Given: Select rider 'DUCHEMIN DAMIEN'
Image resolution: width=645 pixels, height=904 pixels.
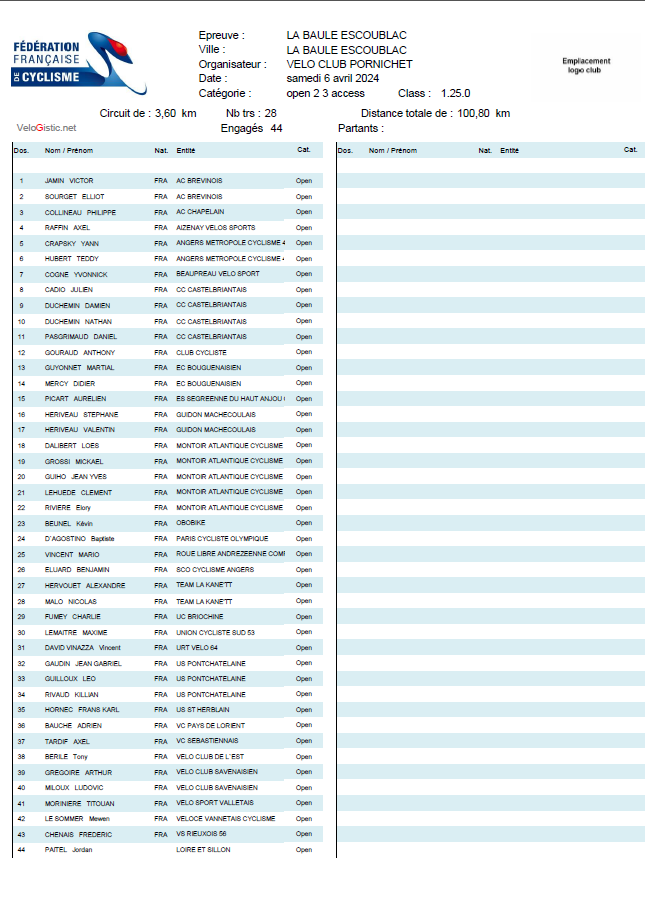Looking at the screenshot, I should pos(77,306).
